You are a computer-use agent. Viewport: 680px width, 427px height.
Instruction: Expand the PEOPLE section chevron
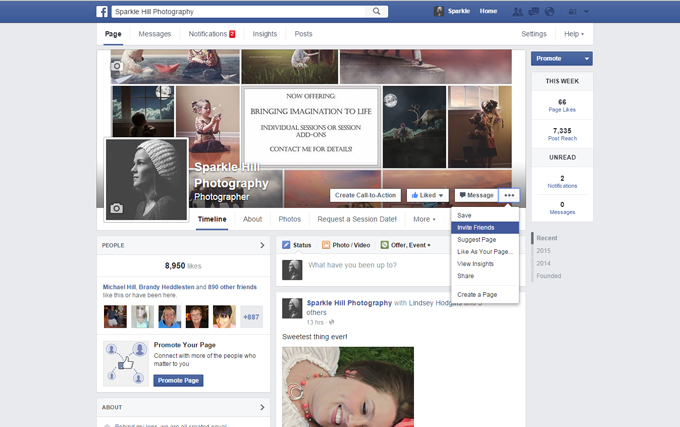click(262, 245)
